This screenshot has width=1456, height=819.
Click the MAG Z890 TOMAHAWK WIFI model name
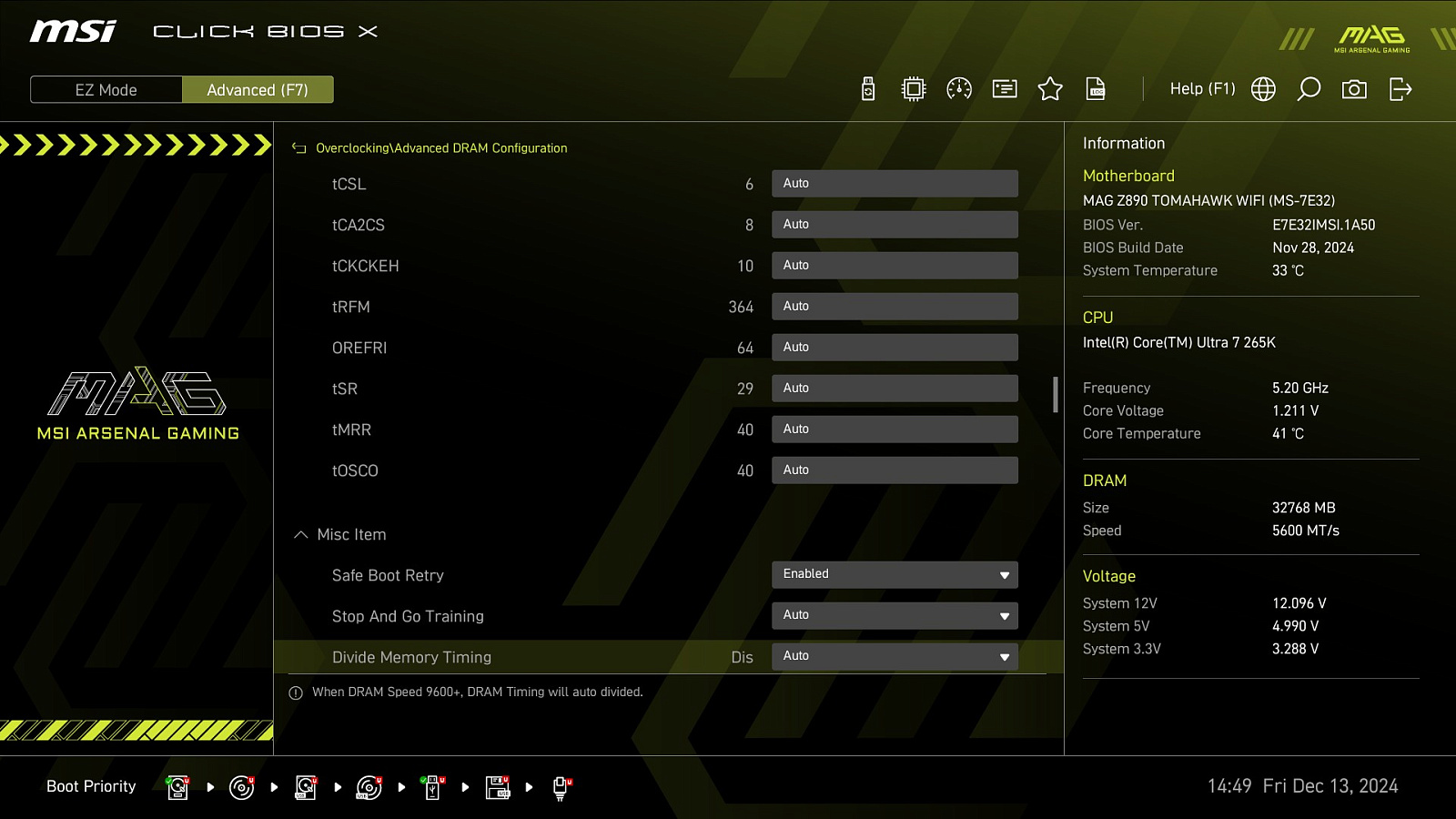pyautogui.click(x=1208, y=200)
